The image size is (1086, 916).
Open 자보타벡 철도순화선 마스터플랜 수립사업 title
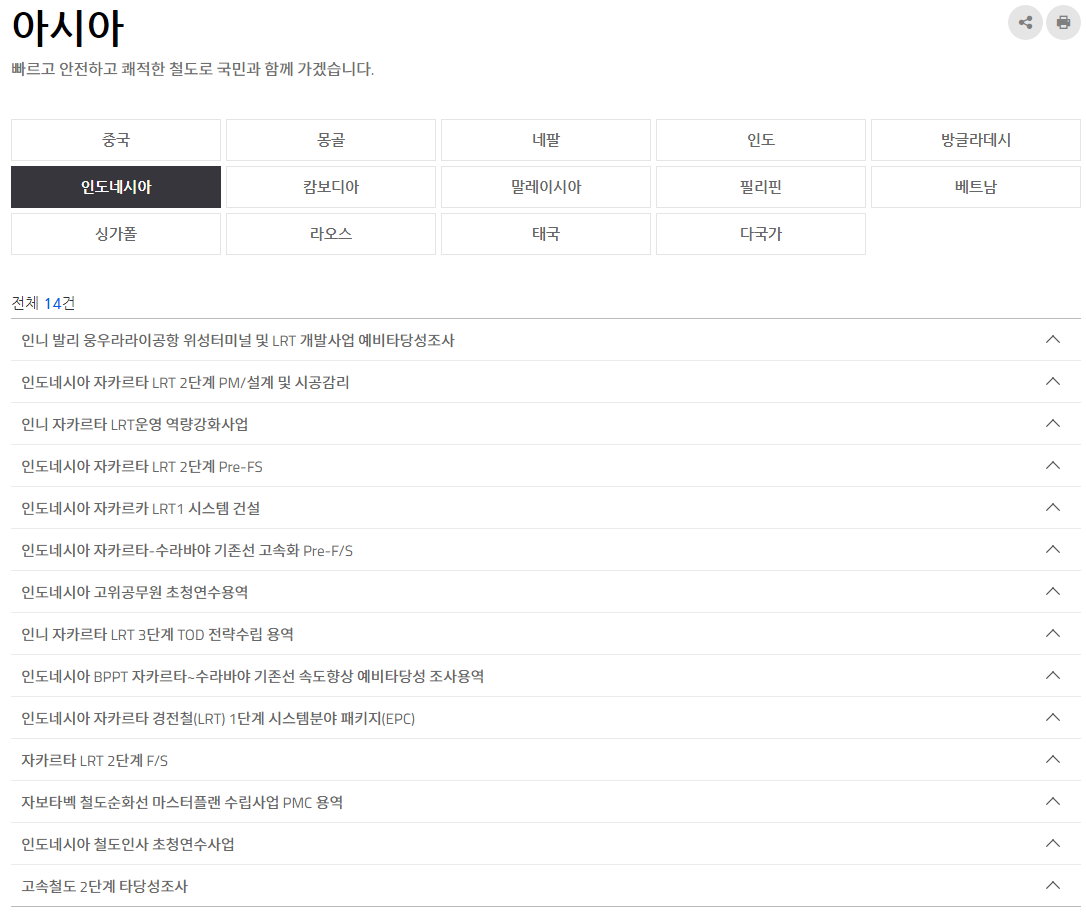point(182,802)
